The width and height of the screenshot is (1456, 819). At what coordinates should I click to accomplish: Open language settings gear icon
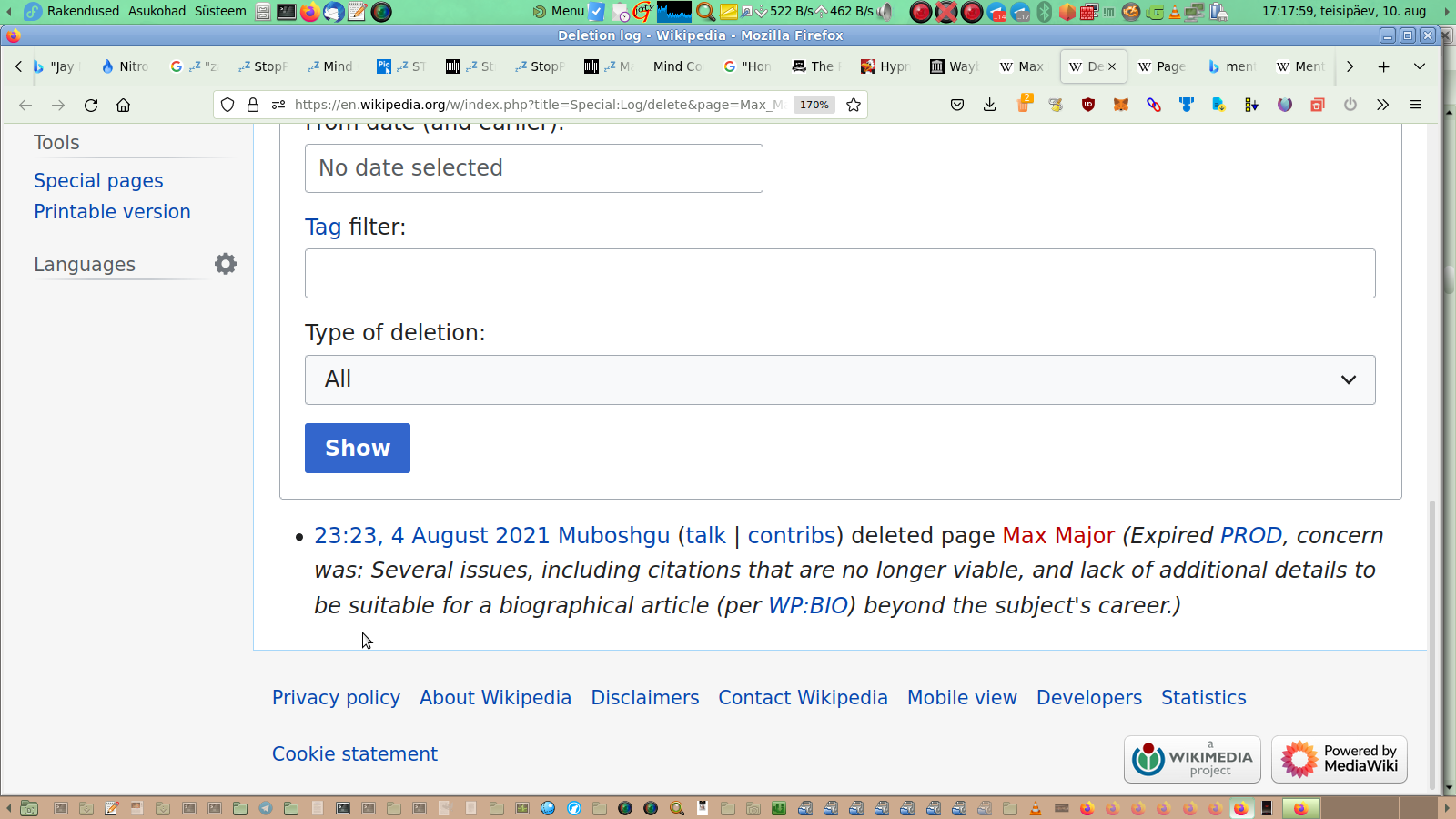[226, 264]
